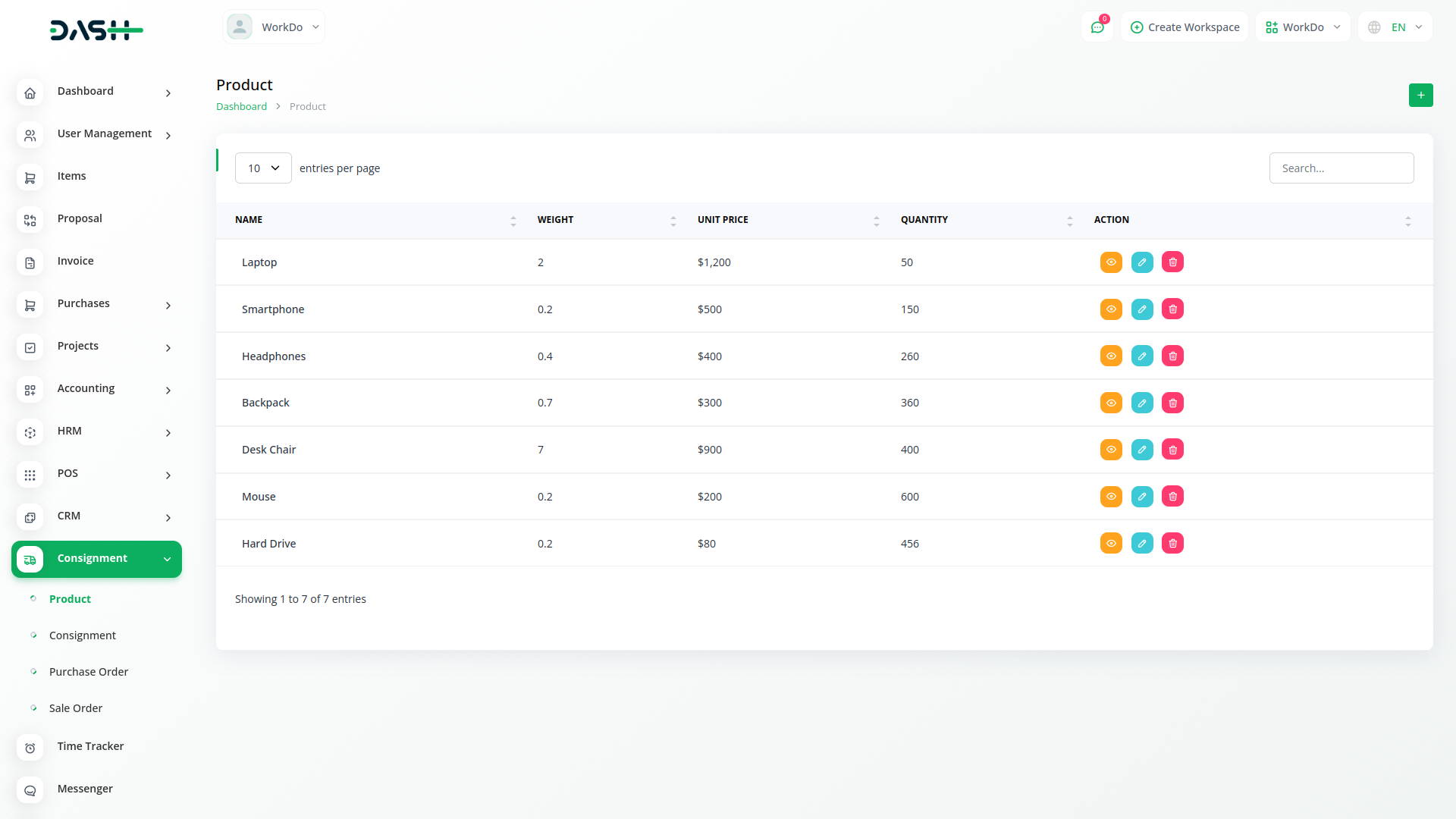View Desk Chair details via eye icon

(x=1111, y=450)
